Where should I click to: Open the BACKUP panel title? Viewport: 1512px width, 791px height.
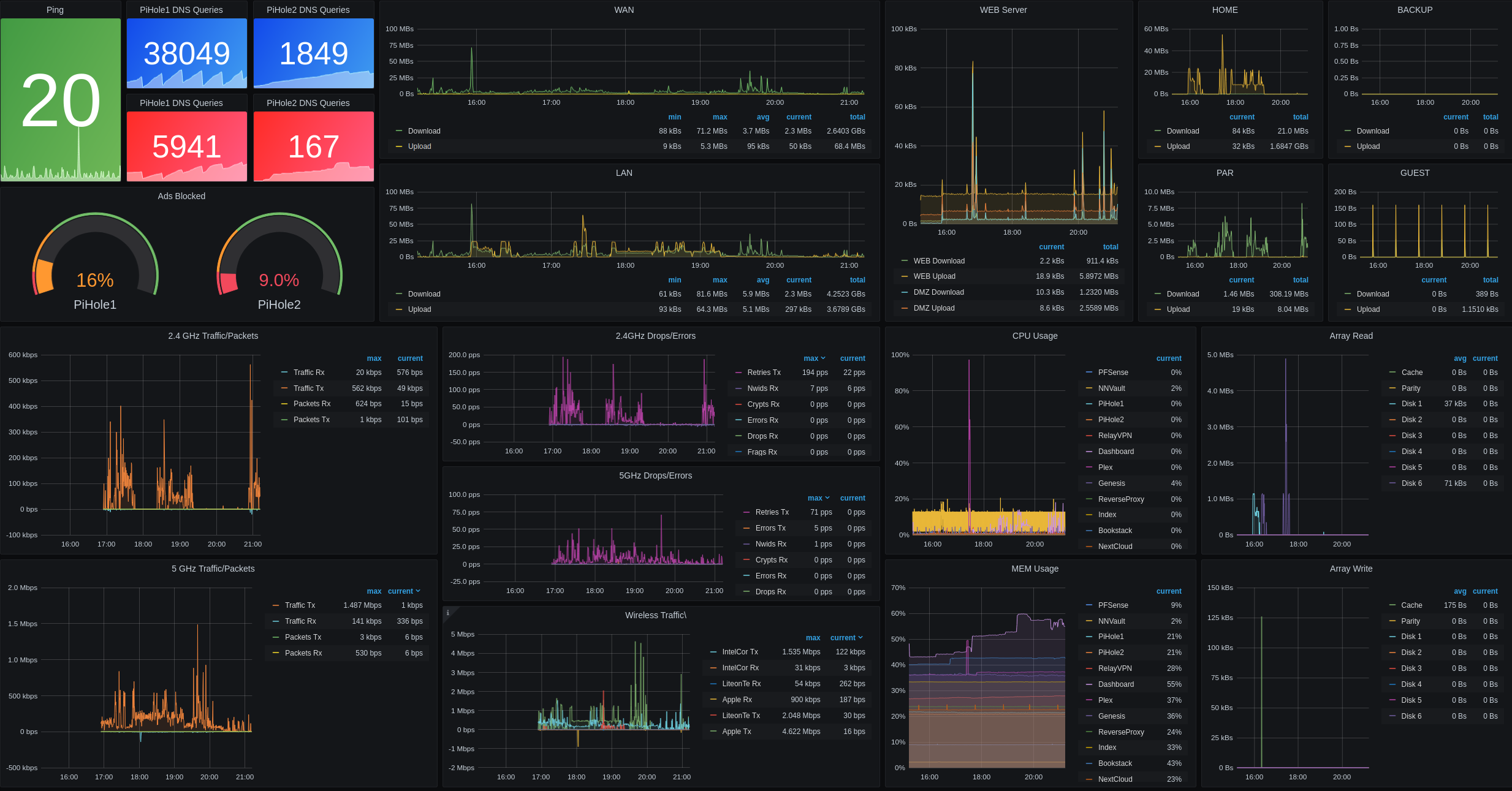click(x=1415, y=10)
